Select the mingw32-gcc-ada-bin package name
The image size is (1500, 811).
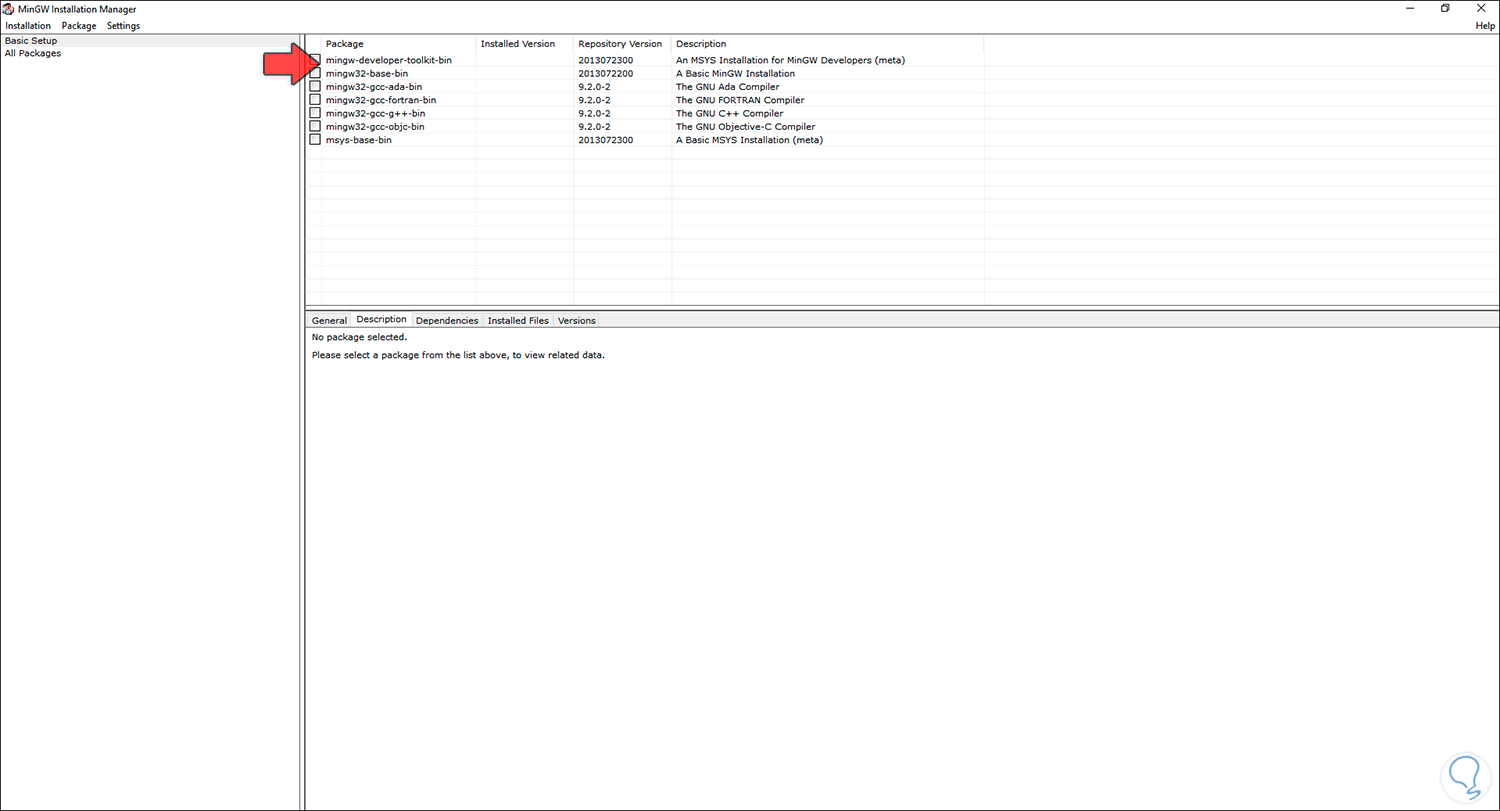coord(374,87)
